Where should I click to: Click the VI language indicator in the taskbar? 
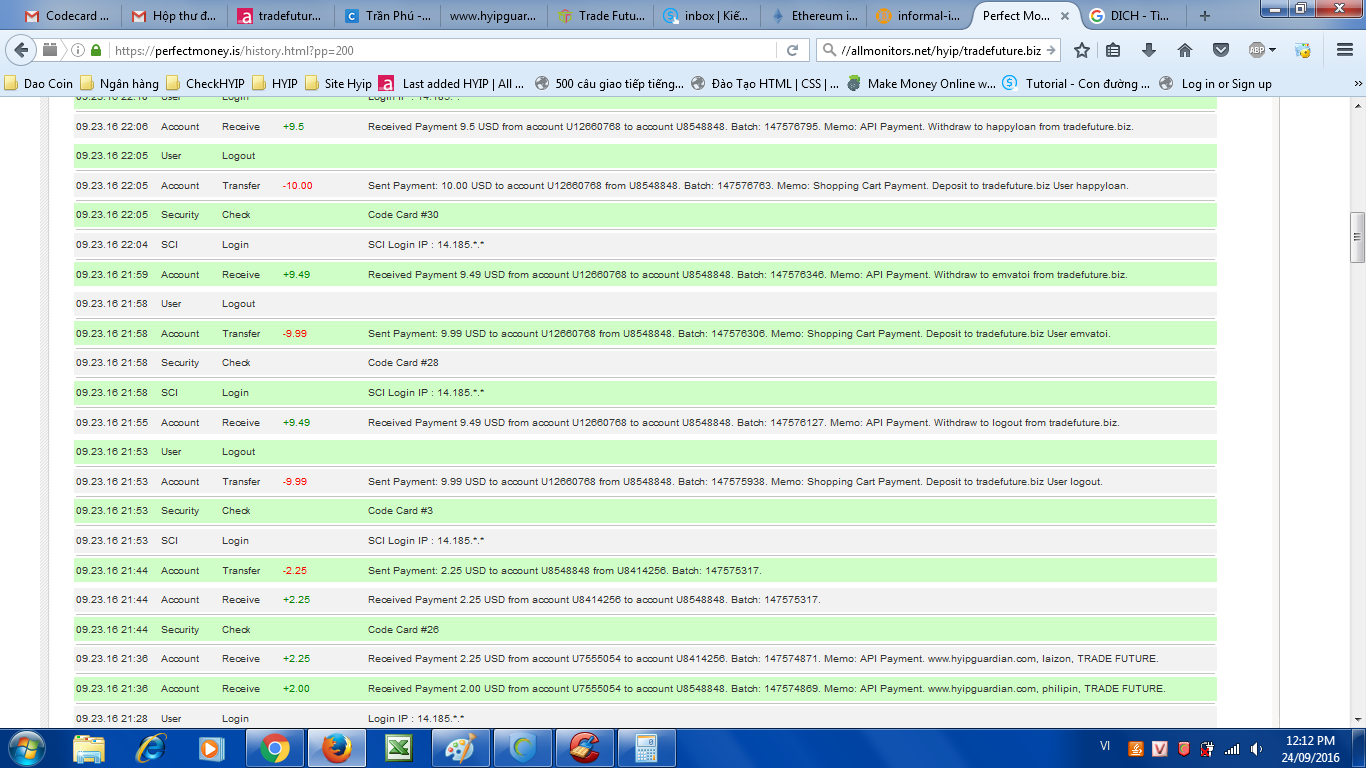(1105, 746)
